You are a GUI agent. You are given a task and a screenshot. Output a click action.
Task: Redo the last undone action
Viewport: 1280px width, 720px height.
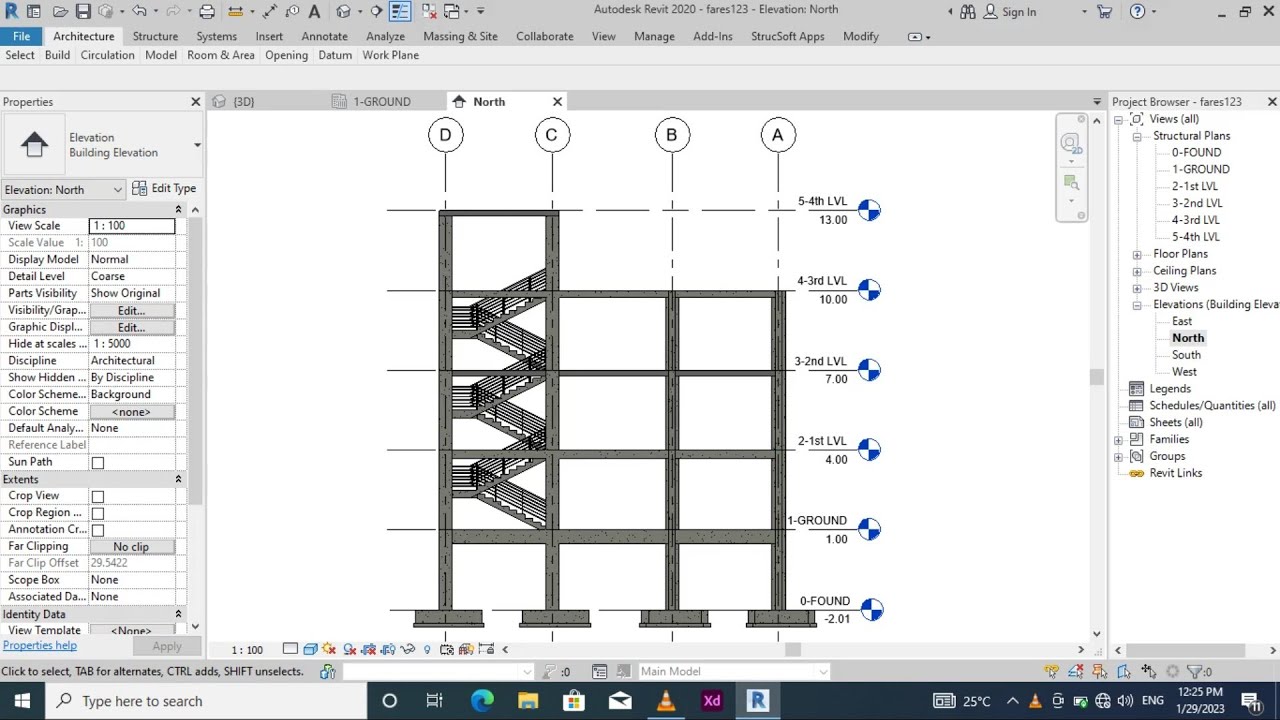(x=173, y=12)
